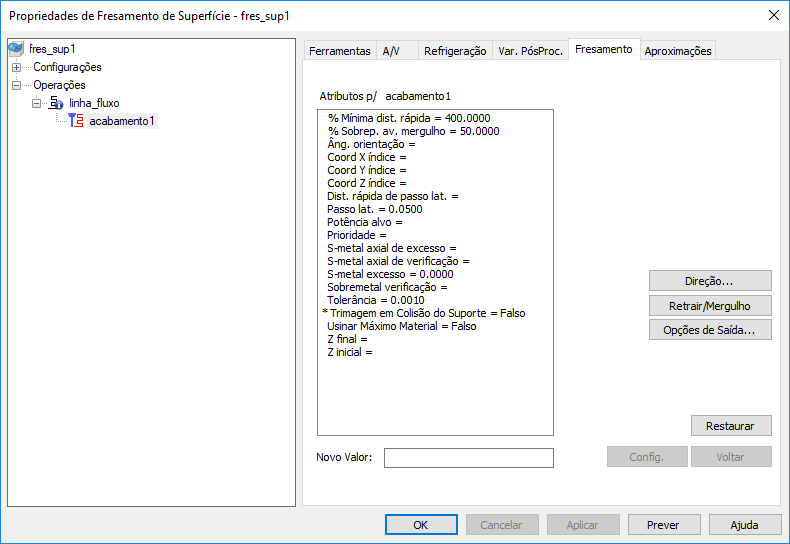Collapse the linha_fluxo tree branch

36,103
